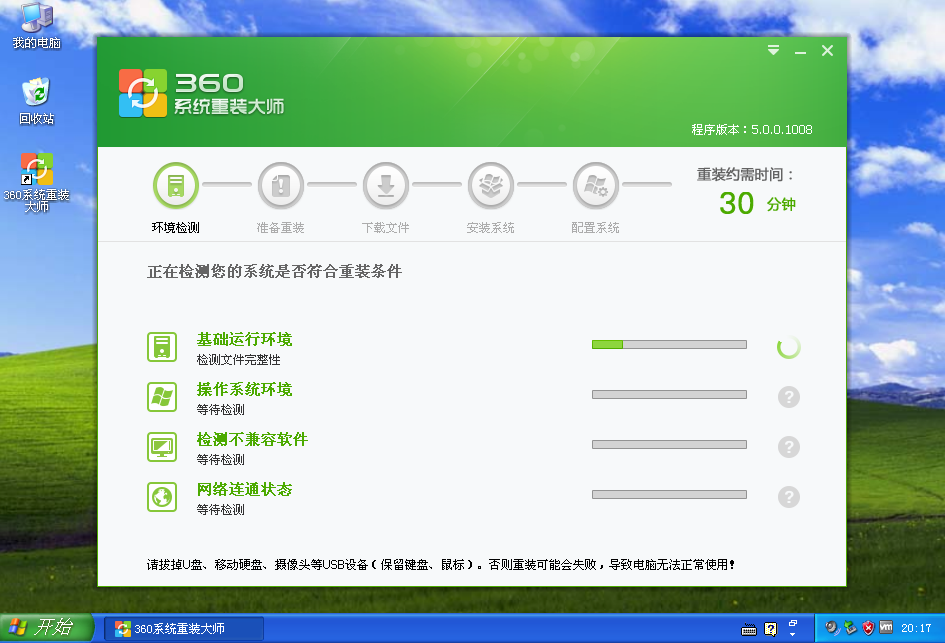Click the speaker-like first tray icon
The width and height of the screenshot is (945, 643).
pyautogui.click(x=832, y=628)
